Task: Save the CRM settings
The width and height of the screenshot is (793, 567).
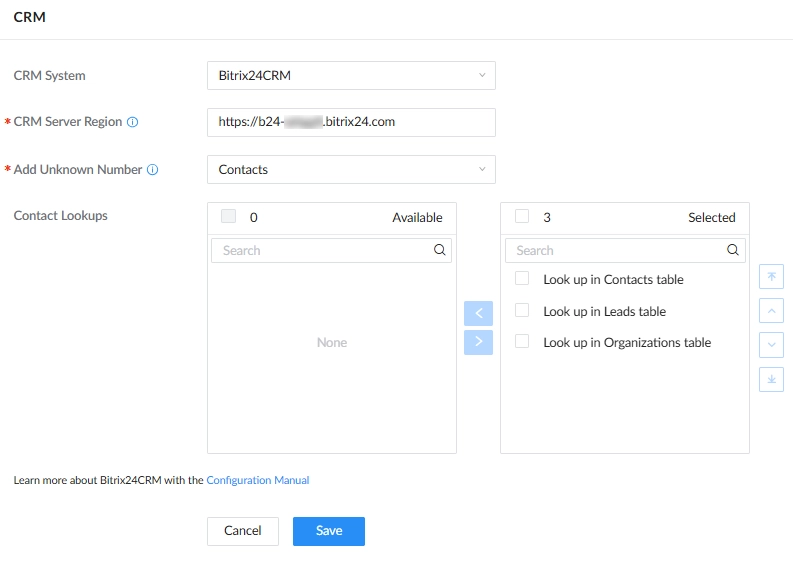Action: pyautogui.click(x=329, y=531)
